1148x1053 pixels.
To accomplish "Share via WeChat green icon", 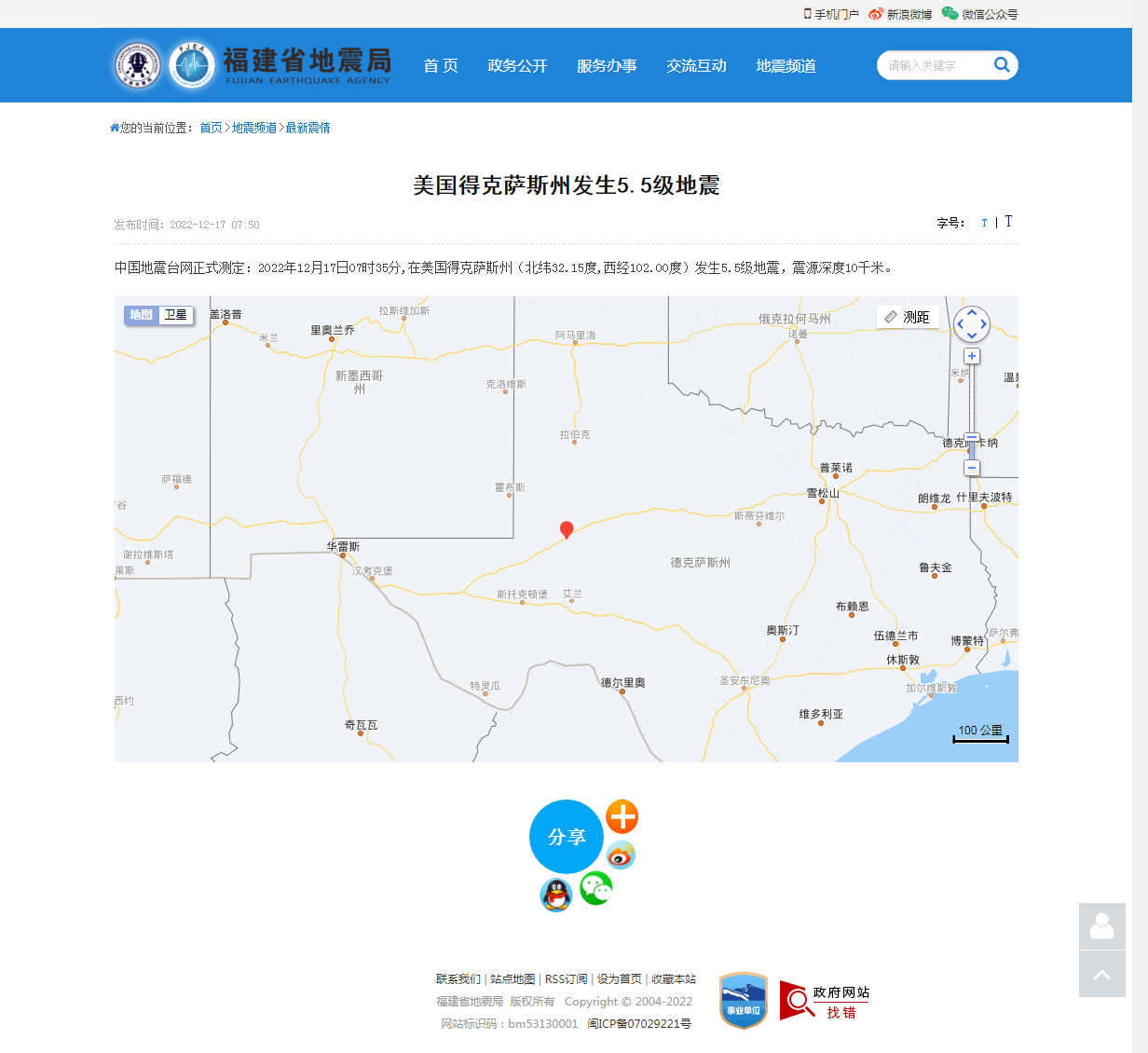I will pyautogui.click(x=596, y=888).
